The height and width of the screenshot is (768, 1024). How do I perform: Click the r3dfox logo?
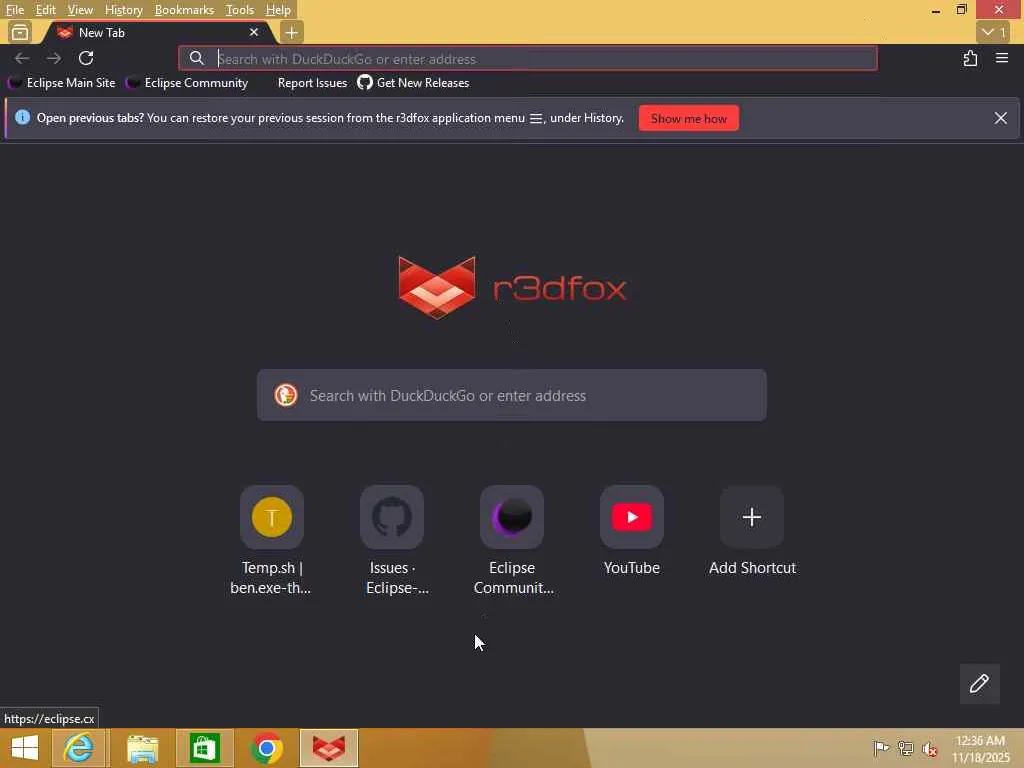point(512,287)
